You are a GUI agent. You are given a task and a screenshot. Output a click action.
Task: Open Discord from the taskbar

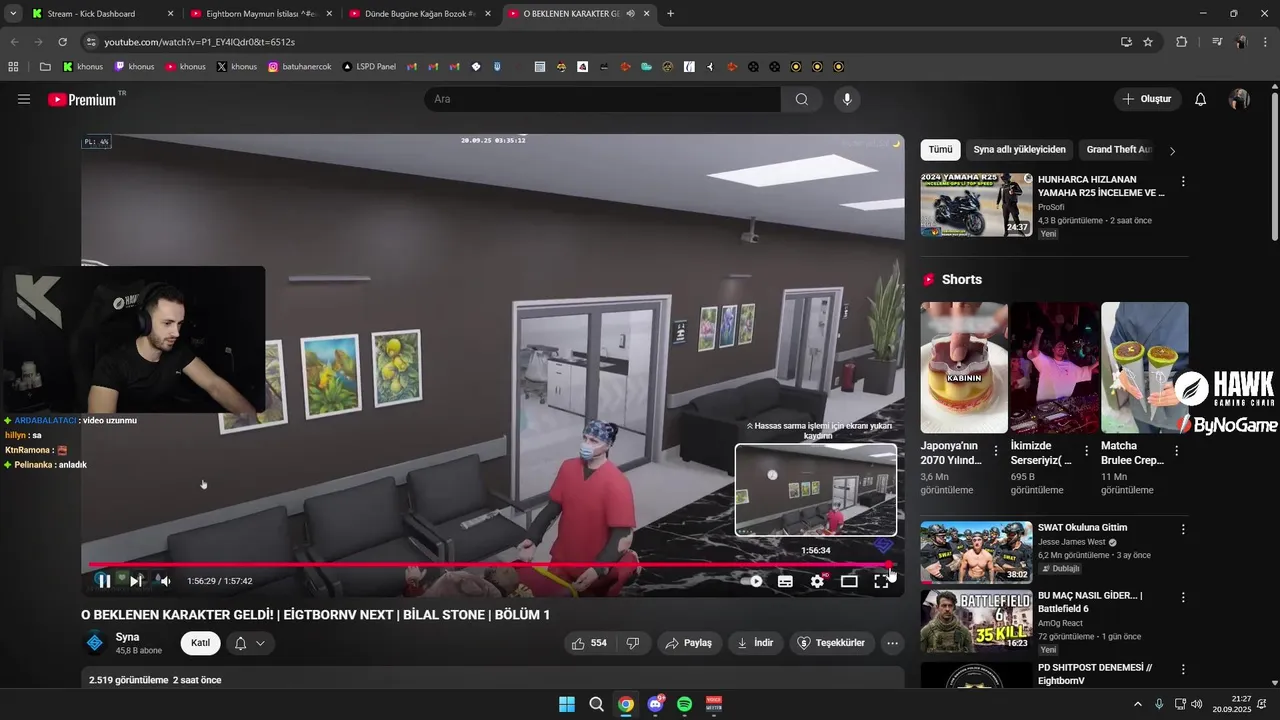point(655,704)
